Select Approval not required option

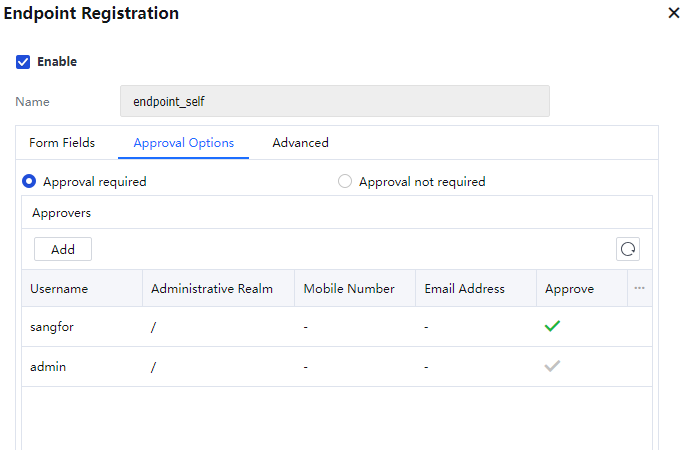point(345,182)
